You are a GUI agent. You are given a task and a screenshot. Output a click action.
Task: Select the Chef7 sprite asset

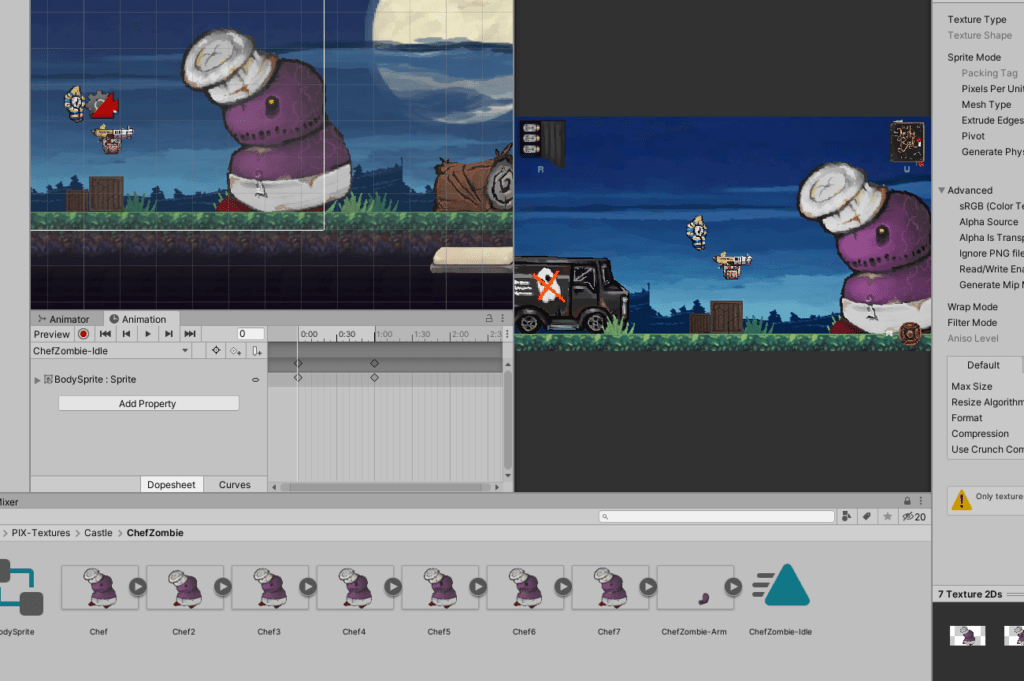click(x=609, y=588)
